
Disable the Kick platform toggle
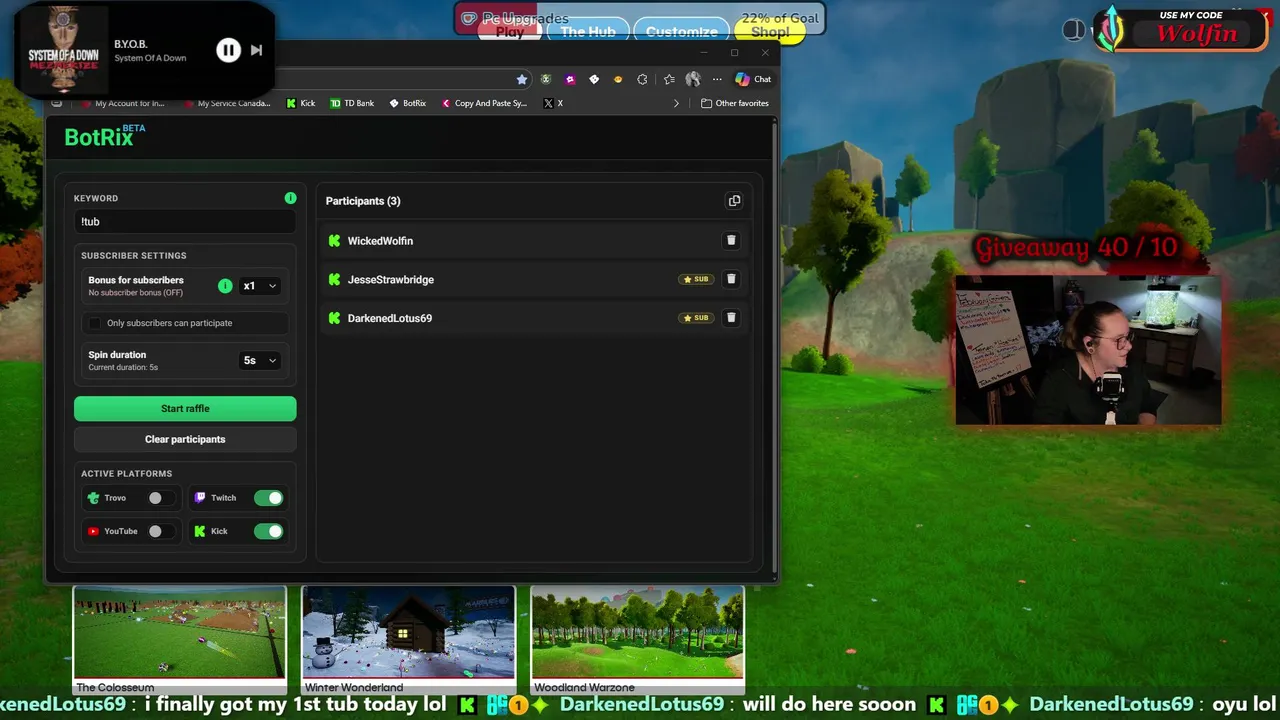268,531
